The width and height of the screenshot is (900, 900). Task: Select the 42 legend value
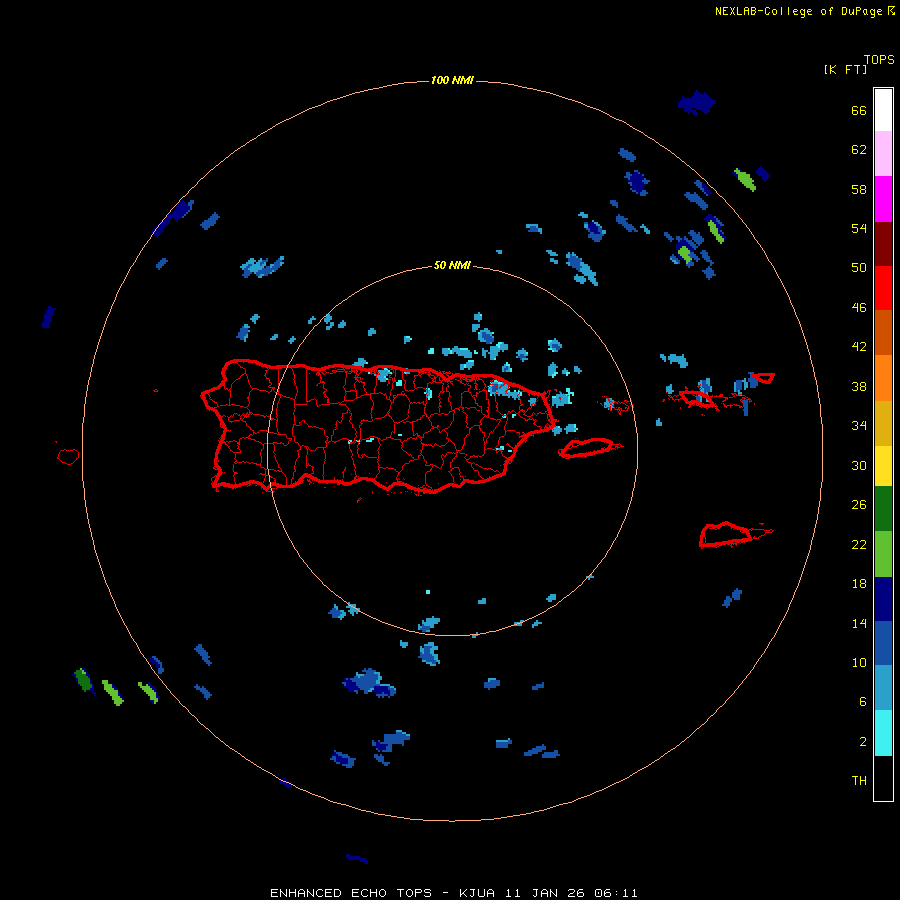click(859, 347)
